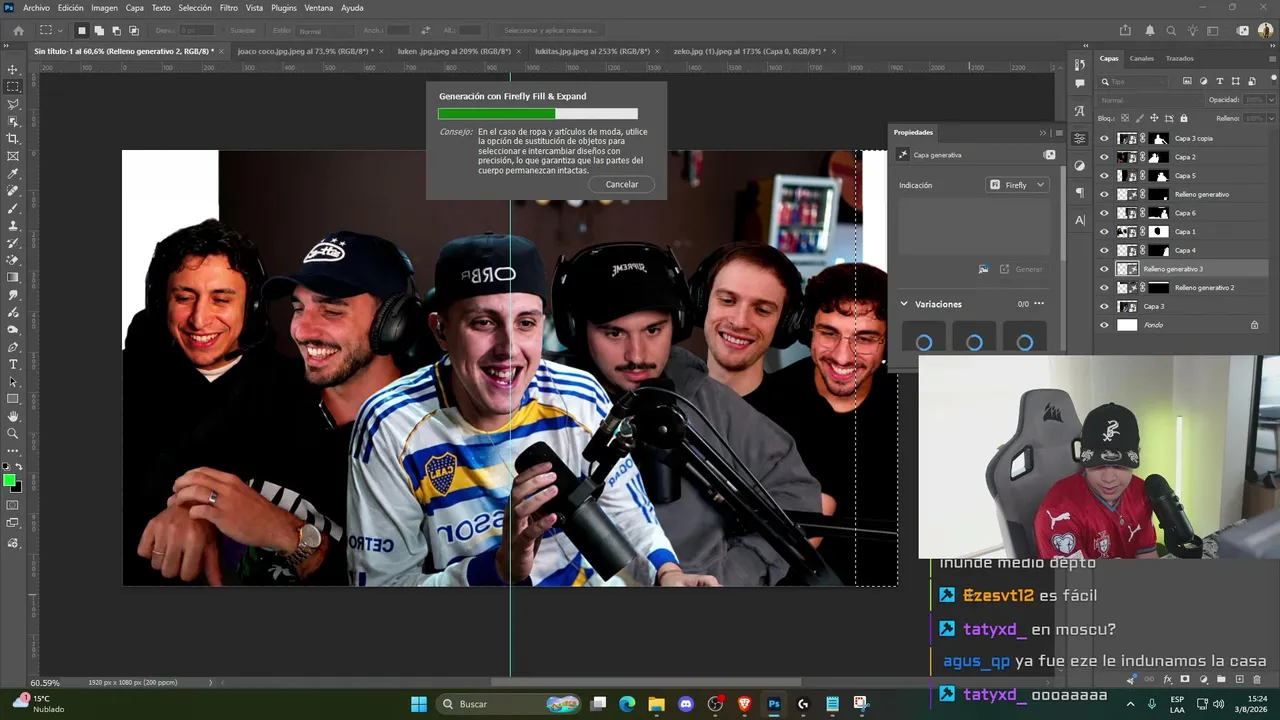Toggle visibility of Relleno generativo 3
1280x720 pixels.
(x=1104, y=269)
